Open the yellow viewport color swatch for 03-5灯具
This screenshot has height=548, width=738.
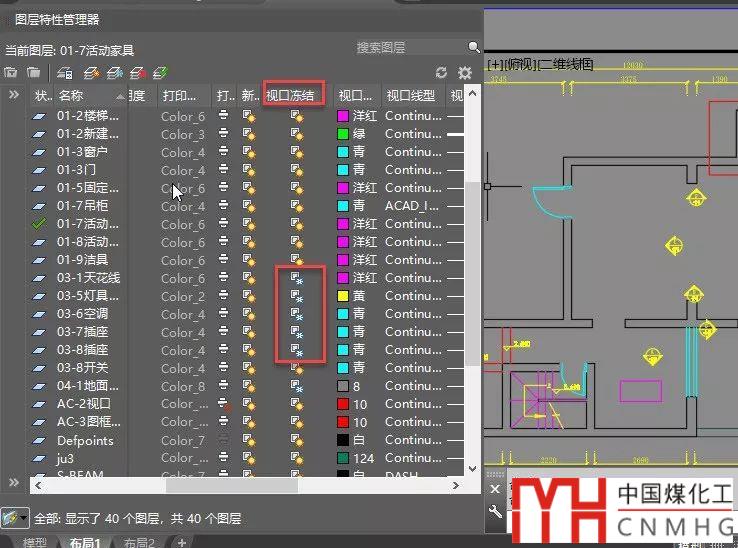[x=343, y=296]
